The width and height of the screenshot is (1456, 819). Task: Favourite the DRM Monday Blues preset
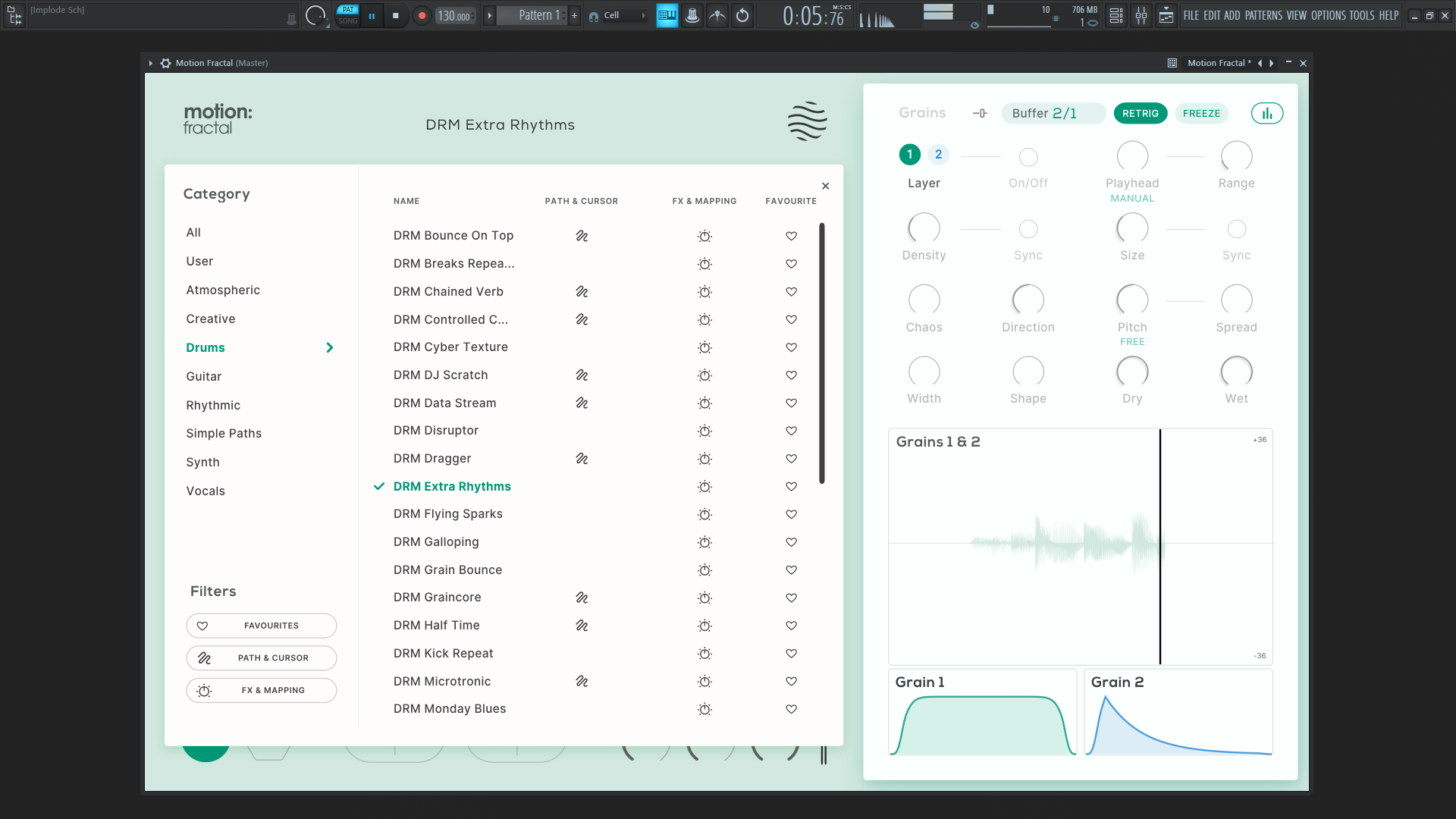pos(791,709)
